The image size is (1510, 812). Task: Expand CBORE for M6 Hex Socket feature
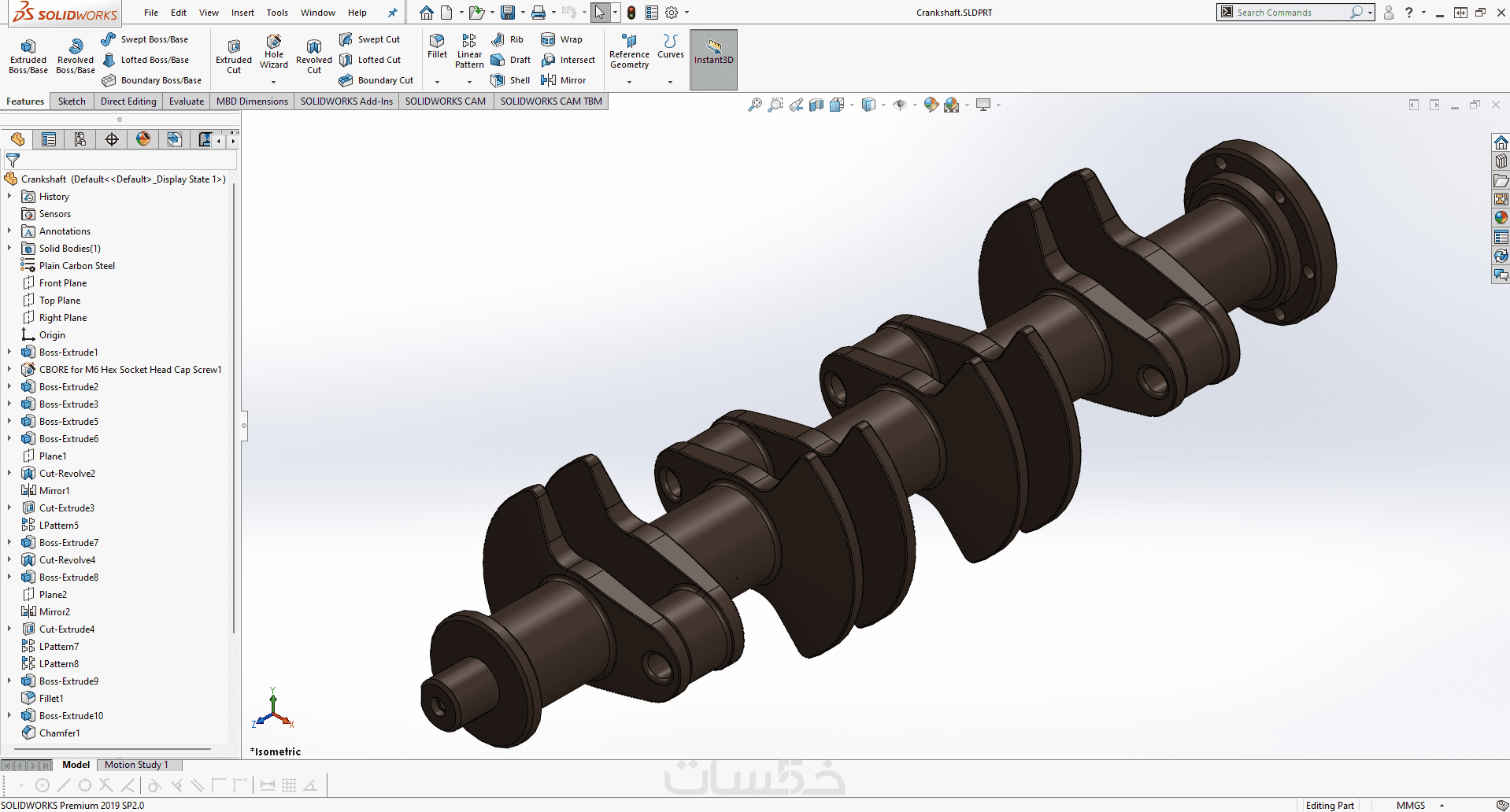[9, 370]
